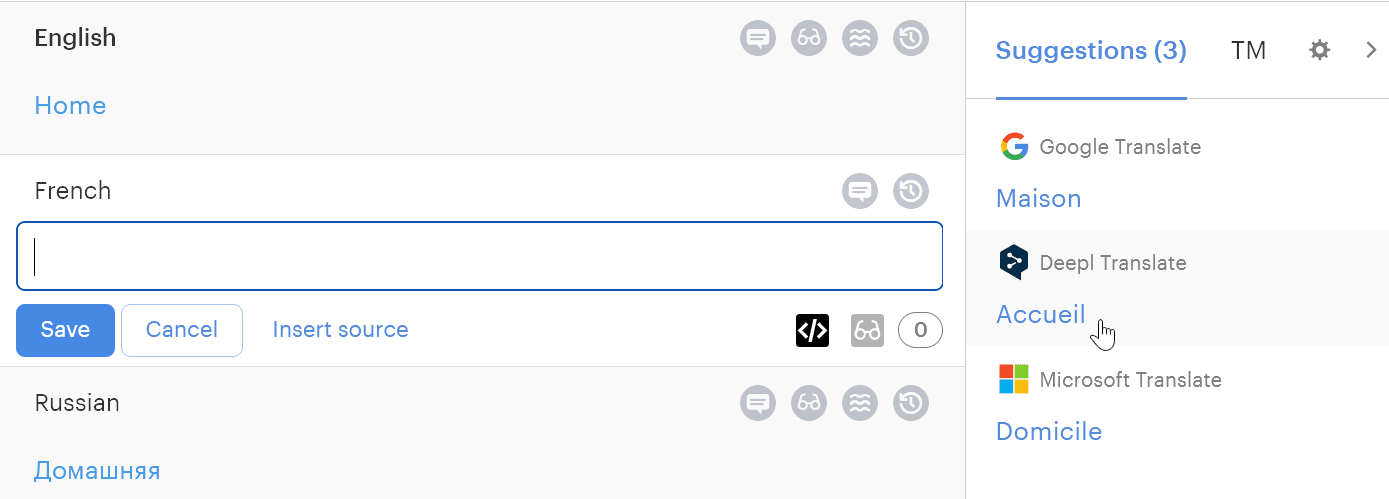
Task: Open comments for the Russian translation
Action: coord(758,403)
